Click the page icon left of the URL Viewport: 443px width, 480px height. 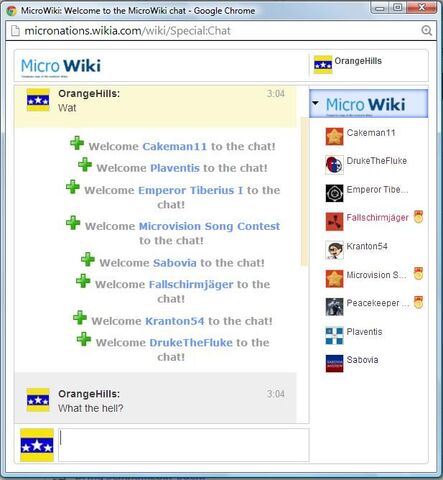(x=15, y=31)
